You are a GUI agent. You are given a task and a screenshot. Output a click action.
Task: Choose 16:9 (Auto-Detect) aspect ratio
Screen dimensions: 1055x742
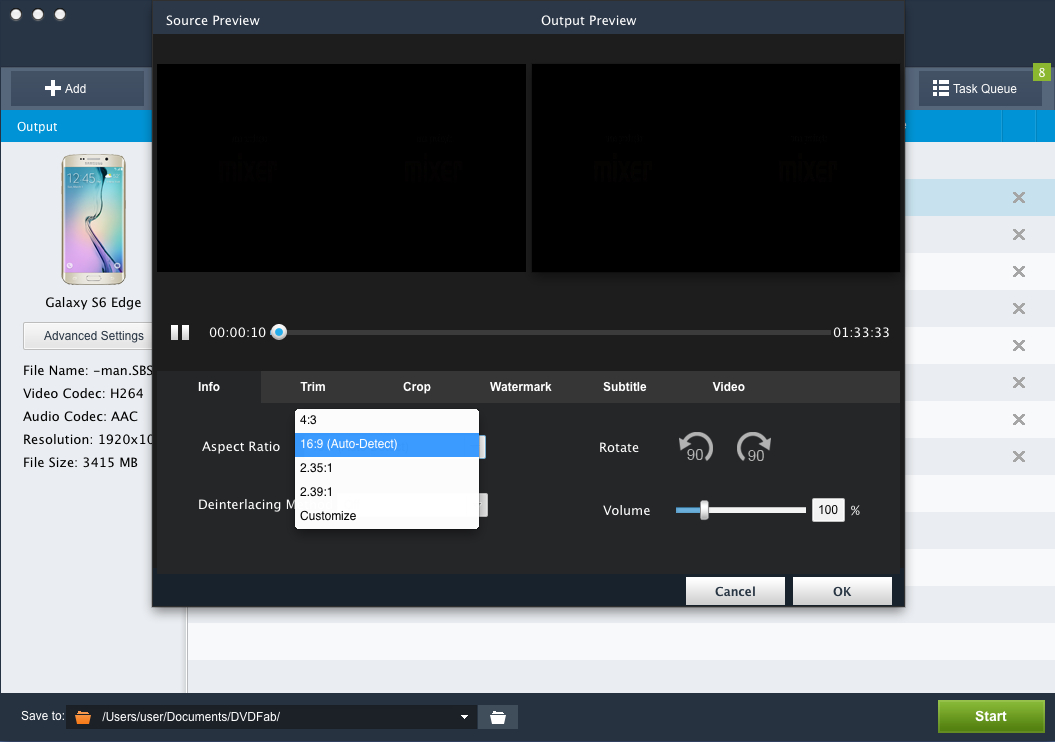[387, 445]
